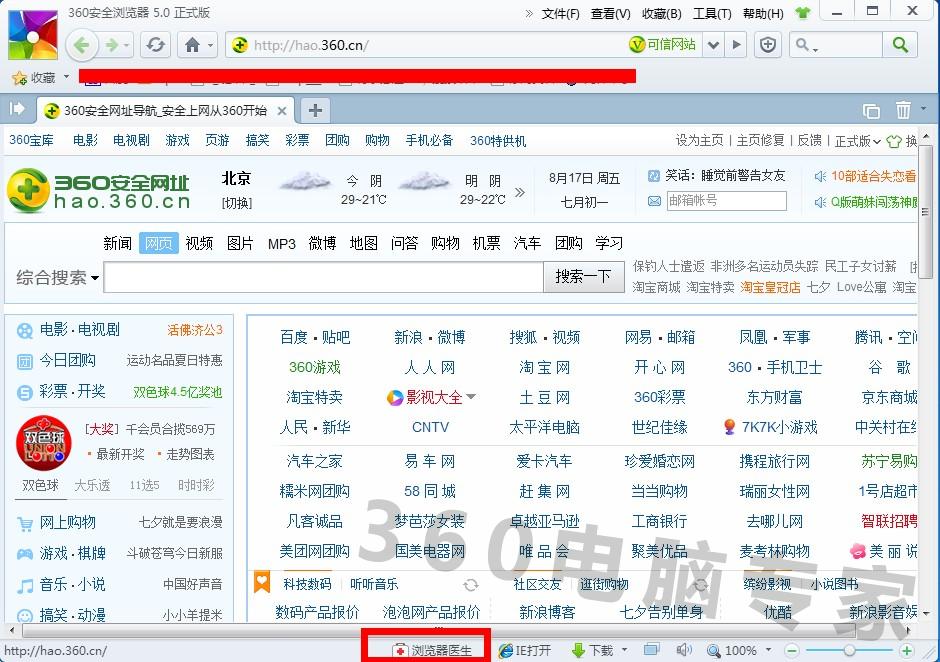Click 设为主页 link

pyautogui.click(x=699, y=140)
